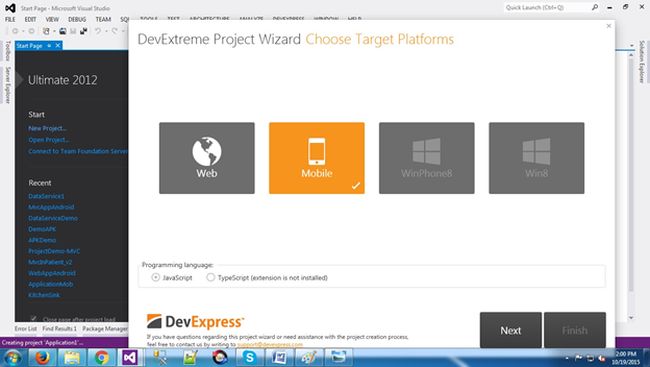Open recent project APKDemo

[x=42, y=240]
